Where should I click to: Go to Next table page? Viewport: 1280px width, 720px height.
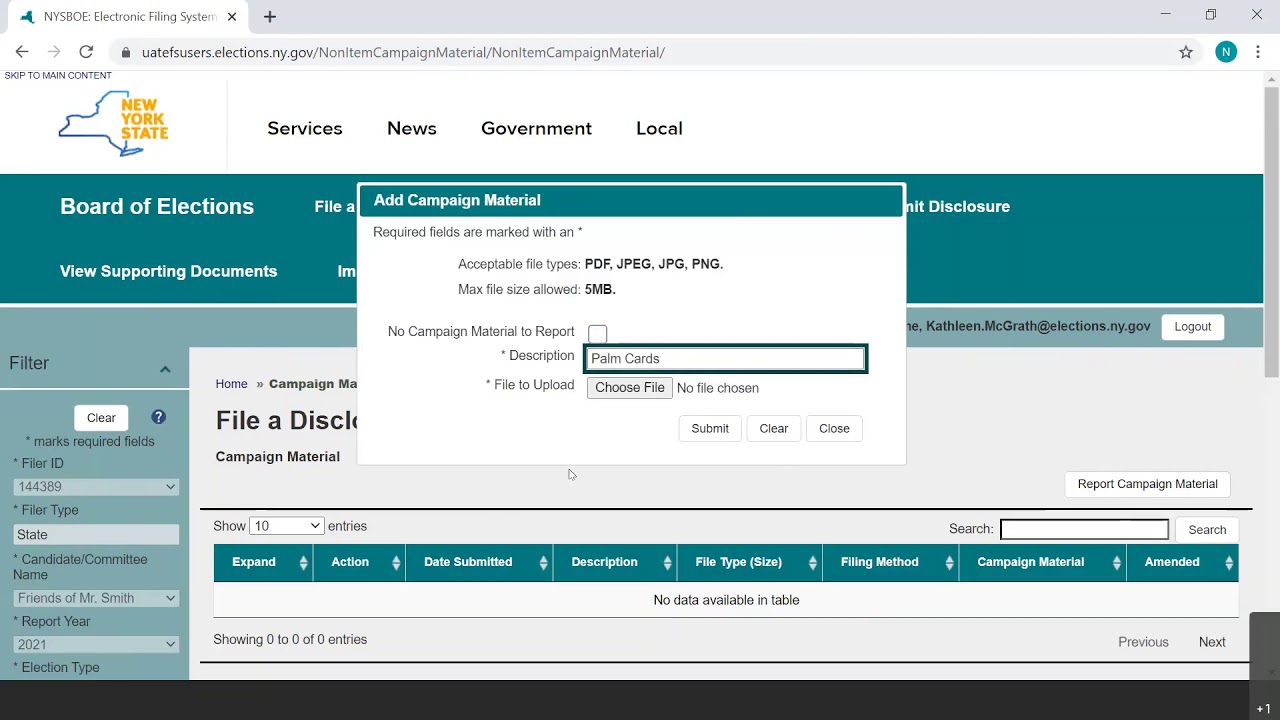1212,642
